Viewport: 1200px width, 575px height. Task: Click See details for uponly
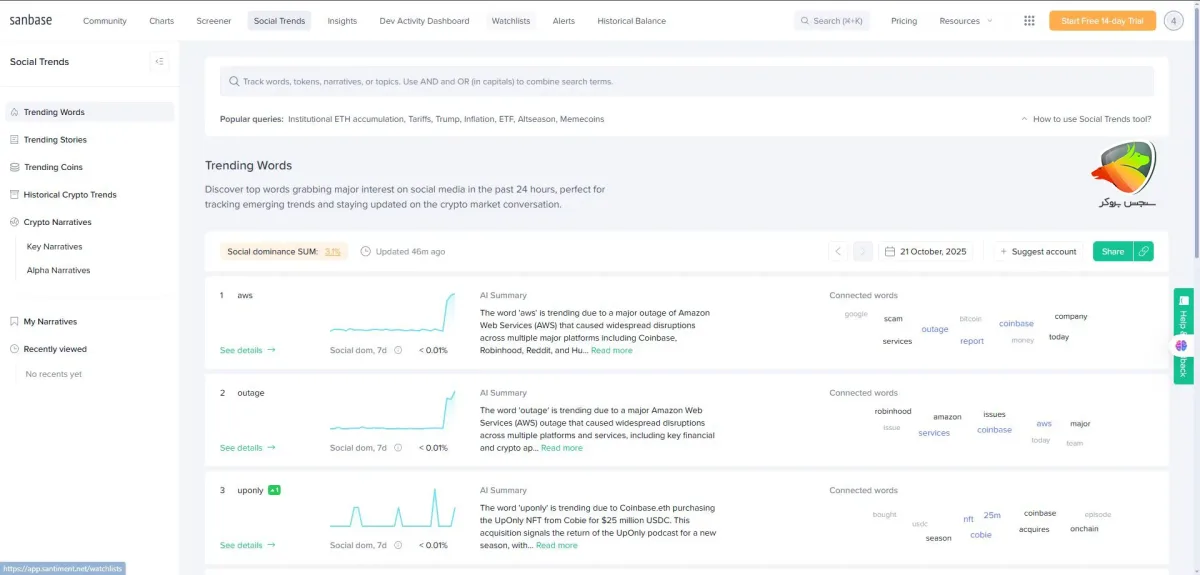point(248,545)
